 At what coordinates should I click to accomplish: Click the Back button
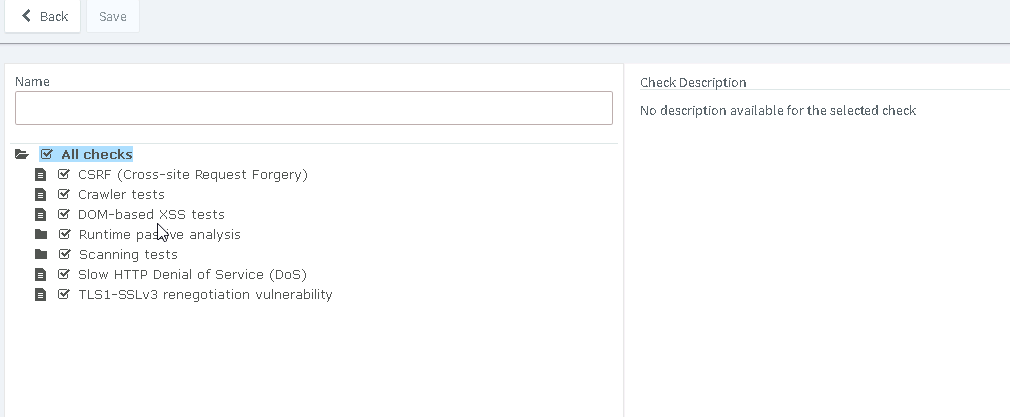click(43, 16)
